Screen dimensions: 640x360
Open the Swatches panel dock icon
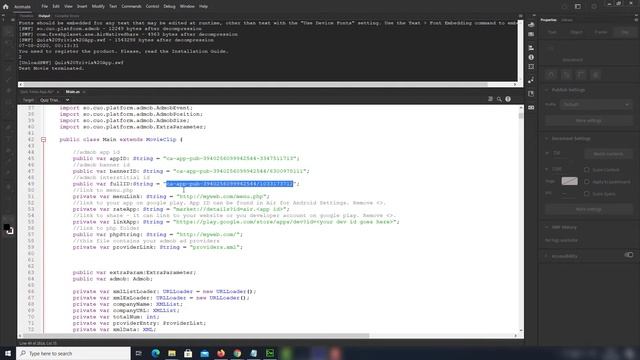pyautogui.click(x=531, y=34)
